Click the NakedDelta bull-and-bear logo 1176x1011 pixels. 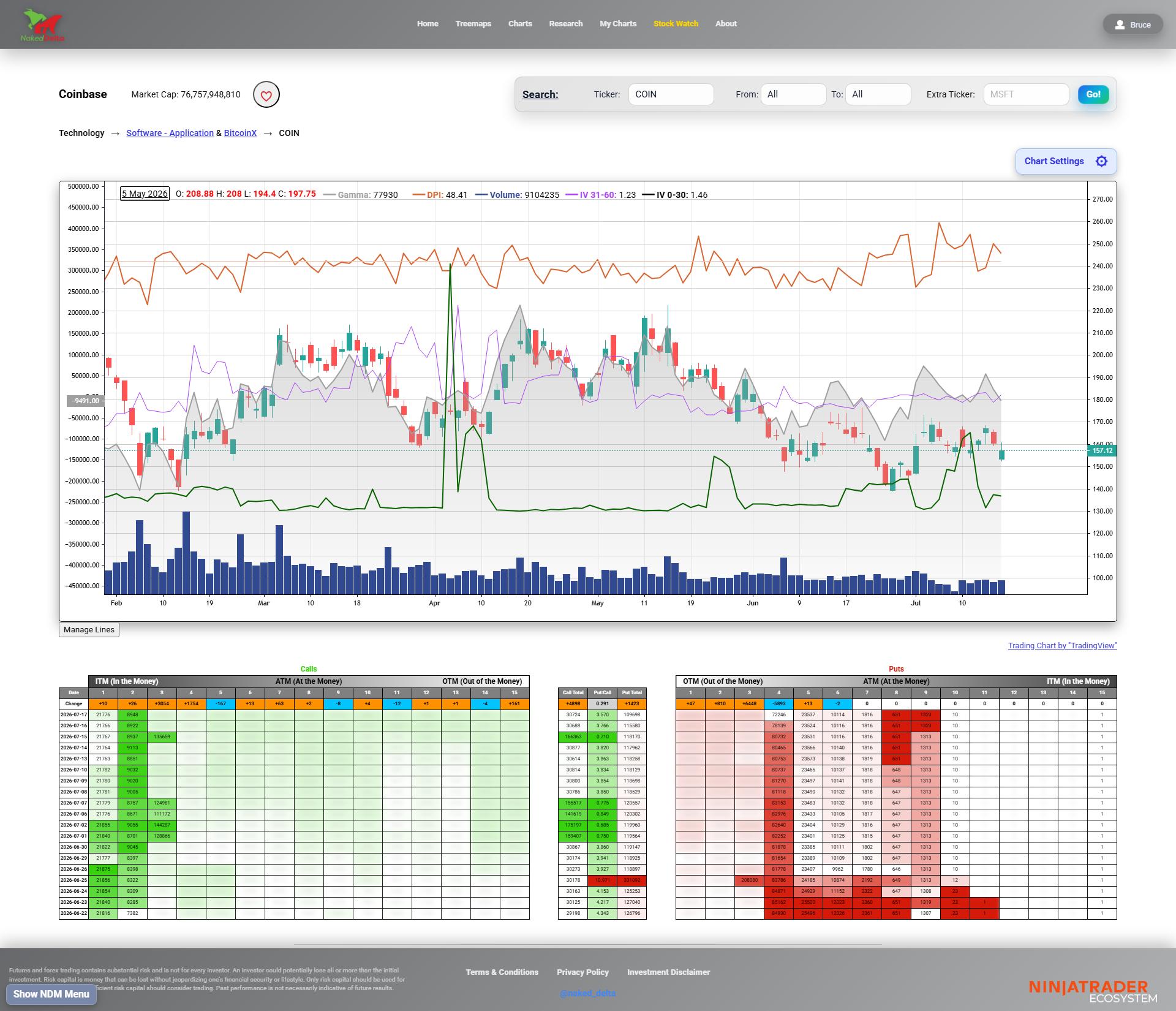[x=42, y=25]
